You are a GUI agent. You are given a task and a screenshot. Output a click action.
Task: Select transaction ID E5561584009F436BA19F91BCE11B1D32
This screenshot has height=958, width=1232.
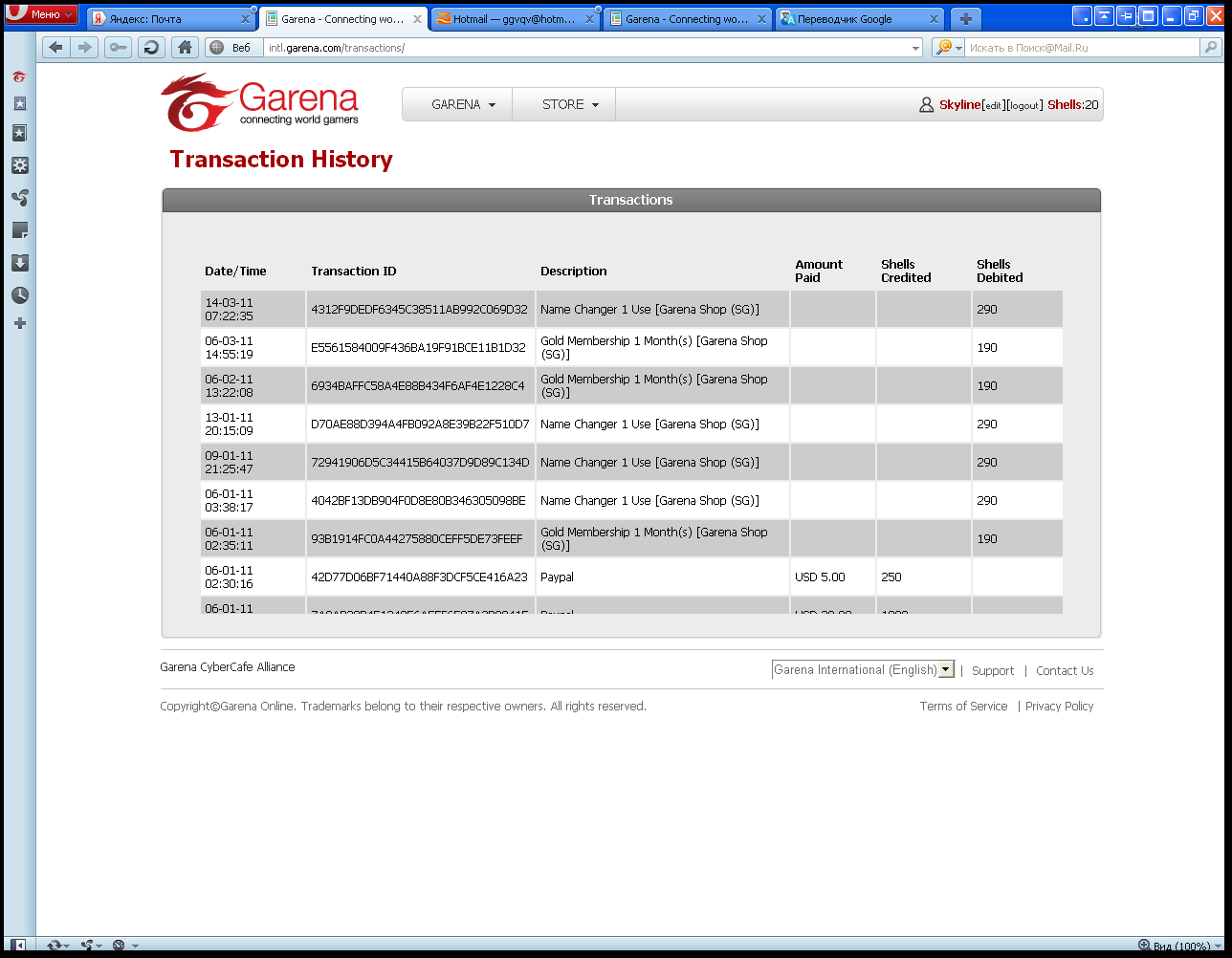point(418,348)
